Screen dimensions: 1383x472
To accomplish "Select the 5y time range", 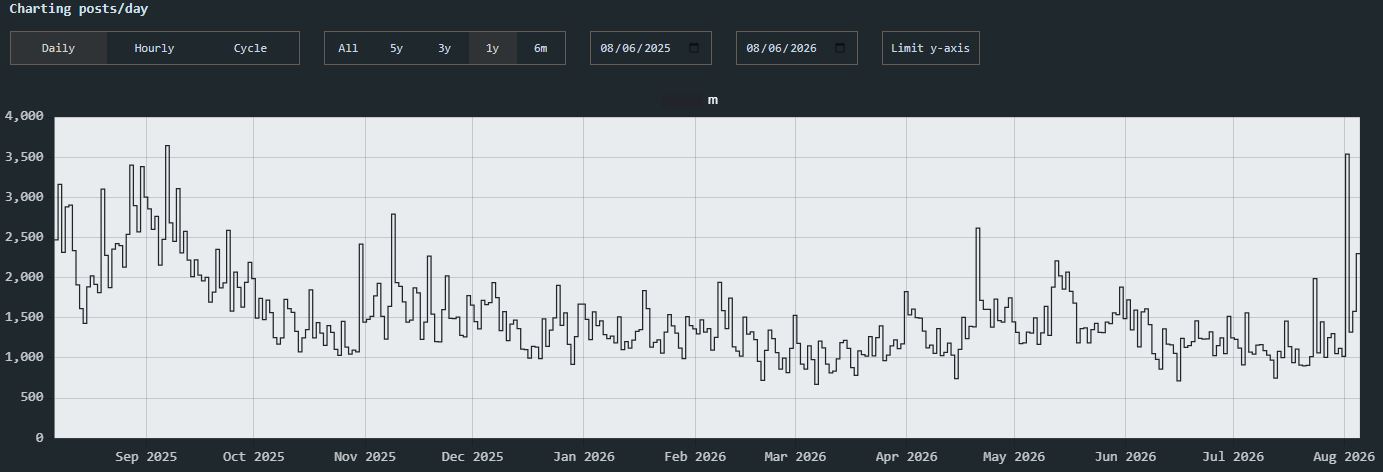I will point(396,48).
